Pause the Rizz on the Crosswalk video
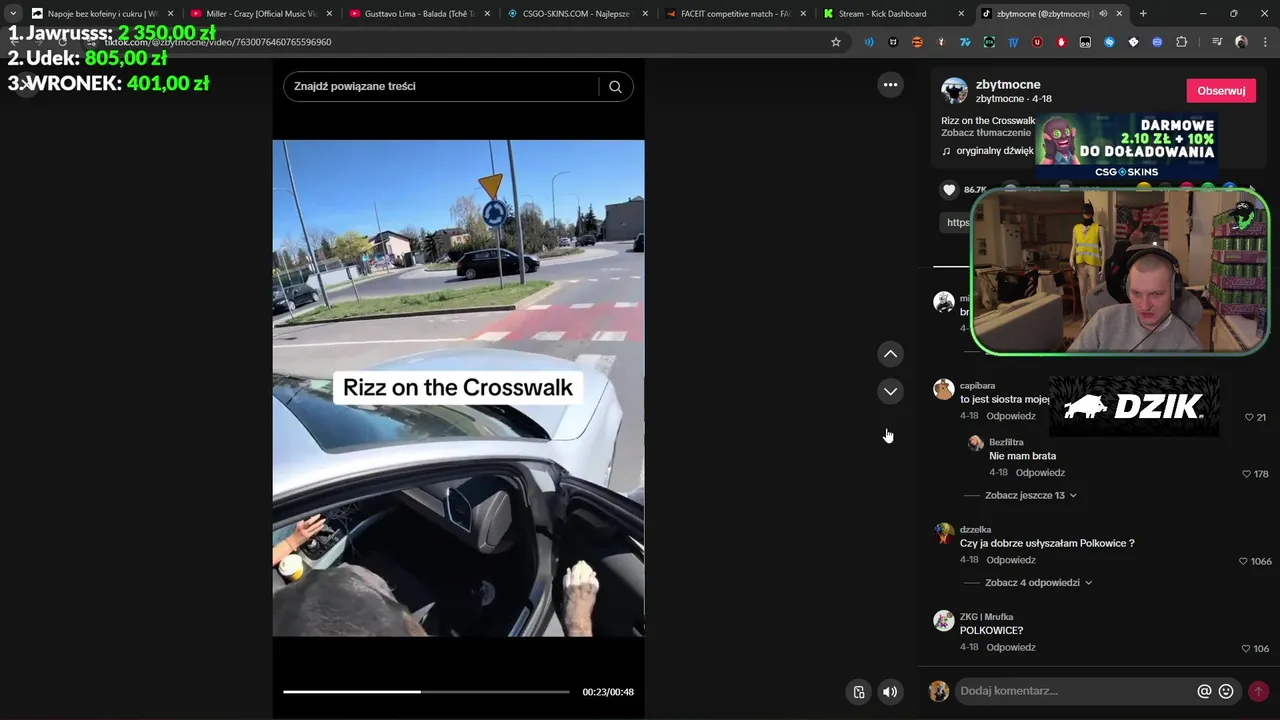 (458, 388)
